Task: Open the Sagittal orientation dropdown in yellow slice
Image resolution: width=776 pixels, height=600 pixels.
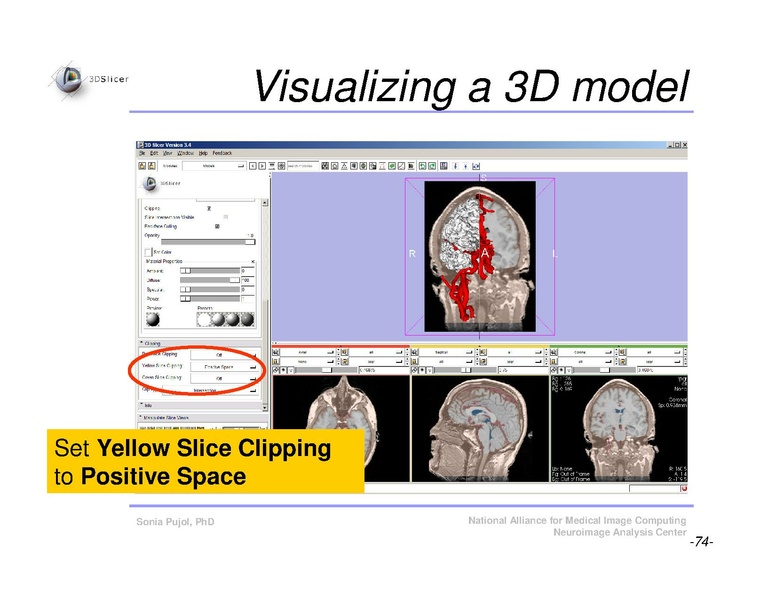Action: (x=446, y=352)
